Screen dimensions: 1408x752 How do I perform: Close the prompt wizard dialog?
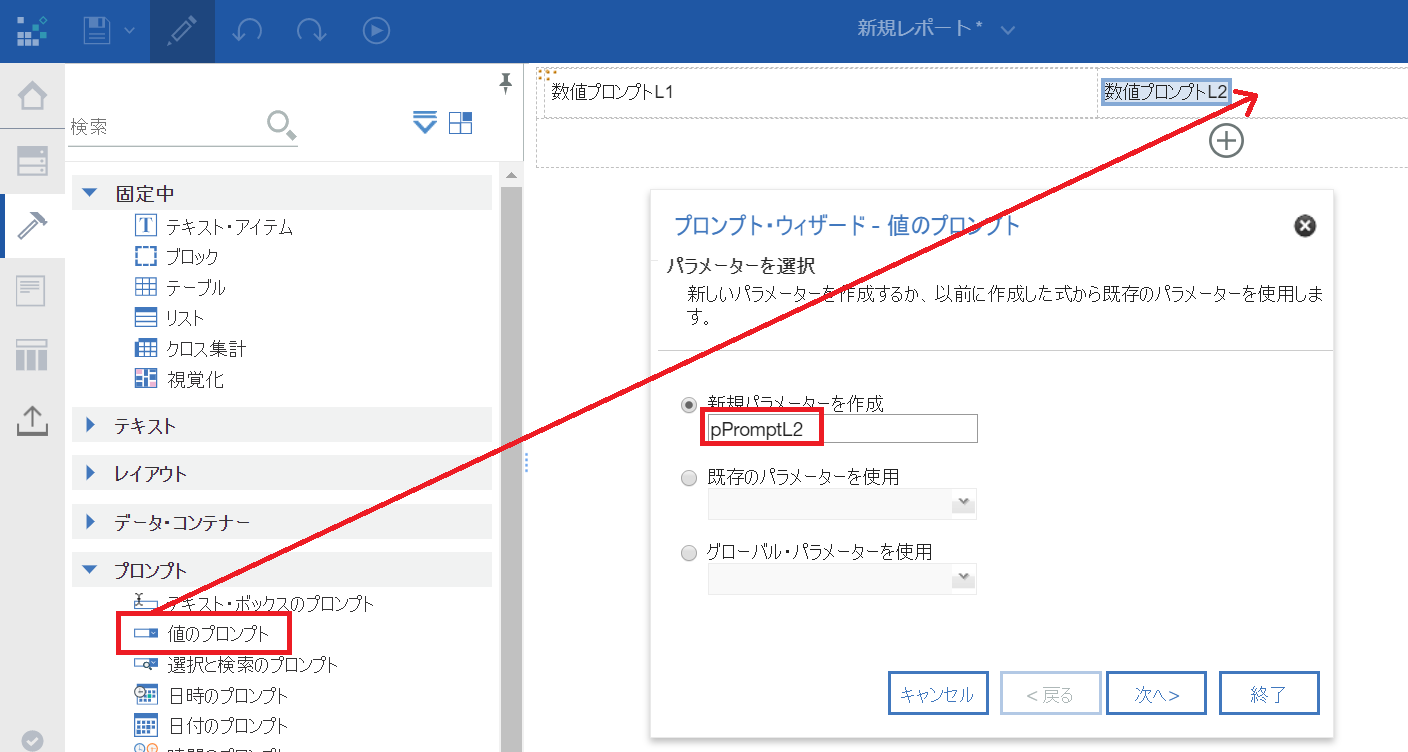click(1304, 226)
